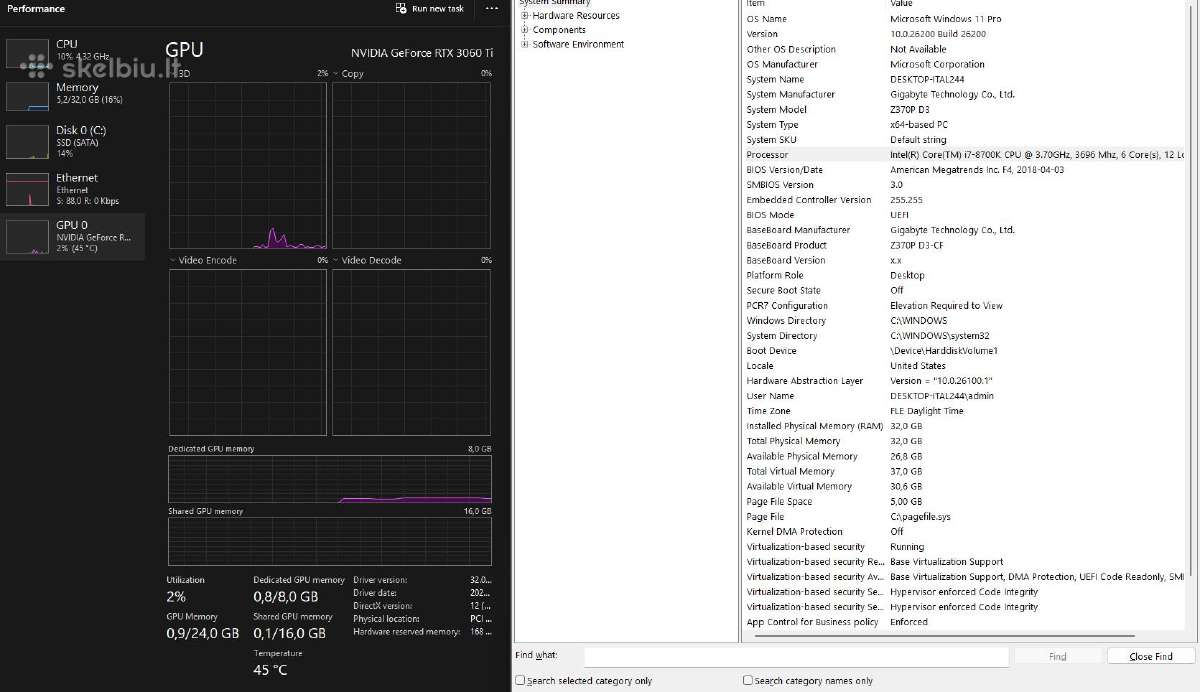This screenshot has width=1200, height=692.
Task: Click the 0,9/24,0 GB GPU Memory value
Action: pos(202,633)
